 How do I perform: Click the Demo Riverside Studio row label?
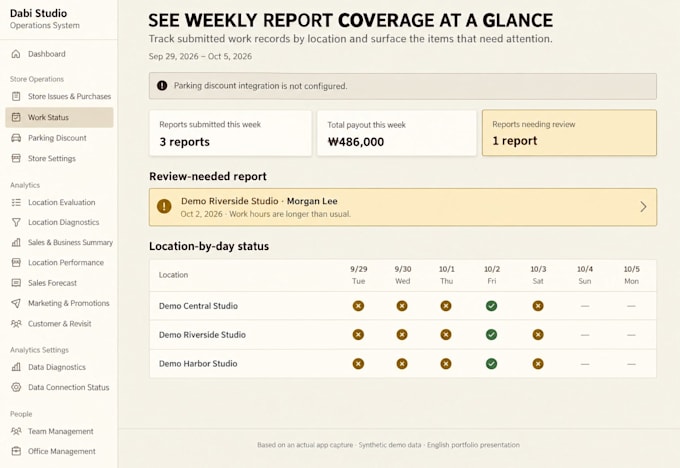pos(202,335)
